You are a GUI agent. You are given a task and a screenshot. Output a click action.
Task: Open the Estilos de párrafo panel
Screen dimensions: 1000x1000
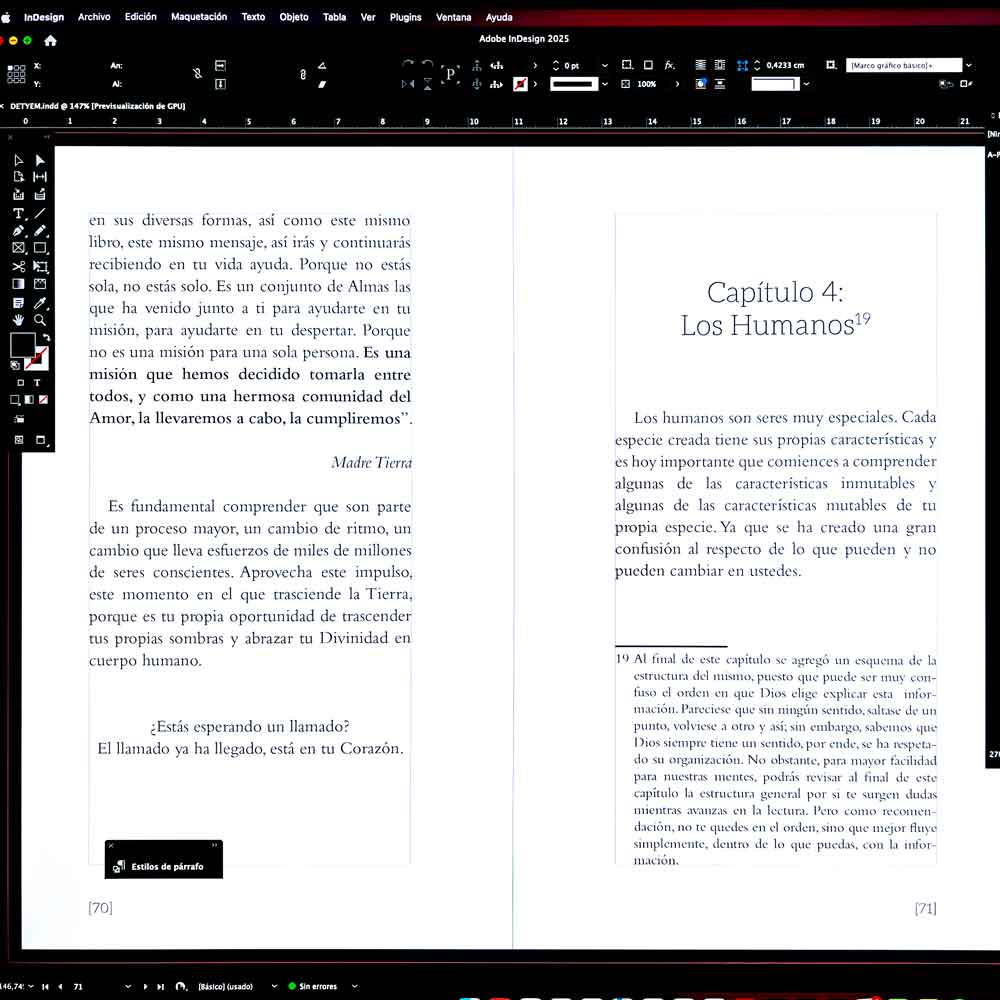[166, 867]
